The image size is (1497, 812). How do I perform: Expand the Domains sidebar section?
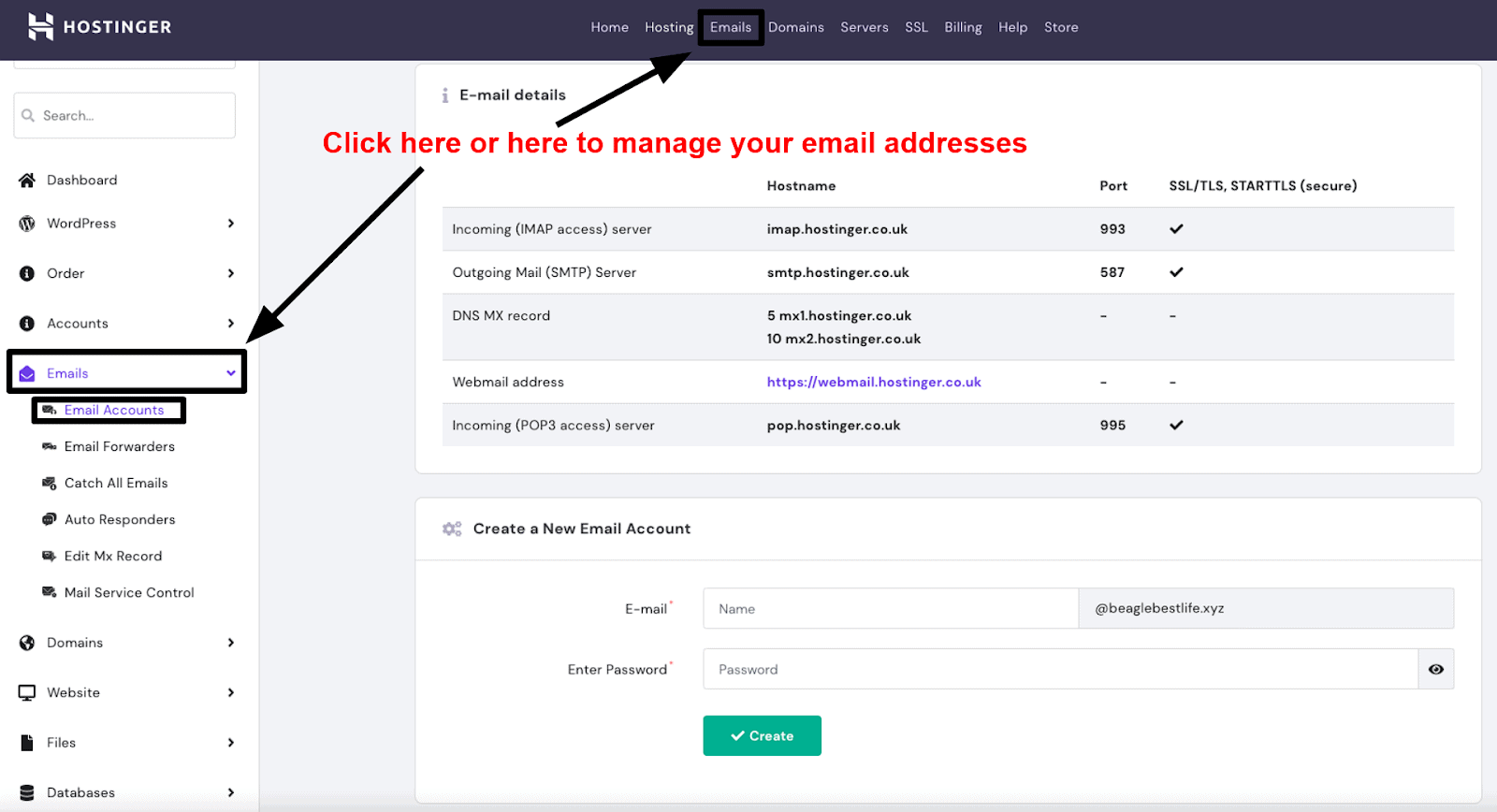click(230, 643)
